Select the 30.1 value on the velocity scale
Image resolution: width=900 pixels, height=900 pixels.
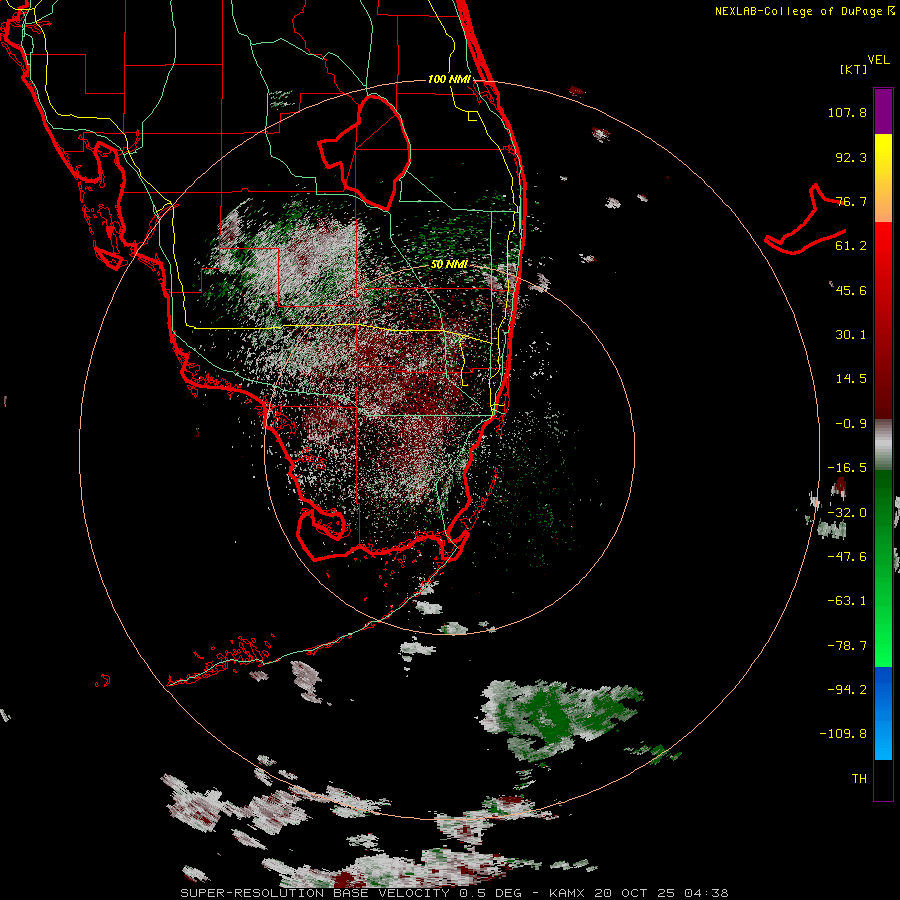(851, 335)
